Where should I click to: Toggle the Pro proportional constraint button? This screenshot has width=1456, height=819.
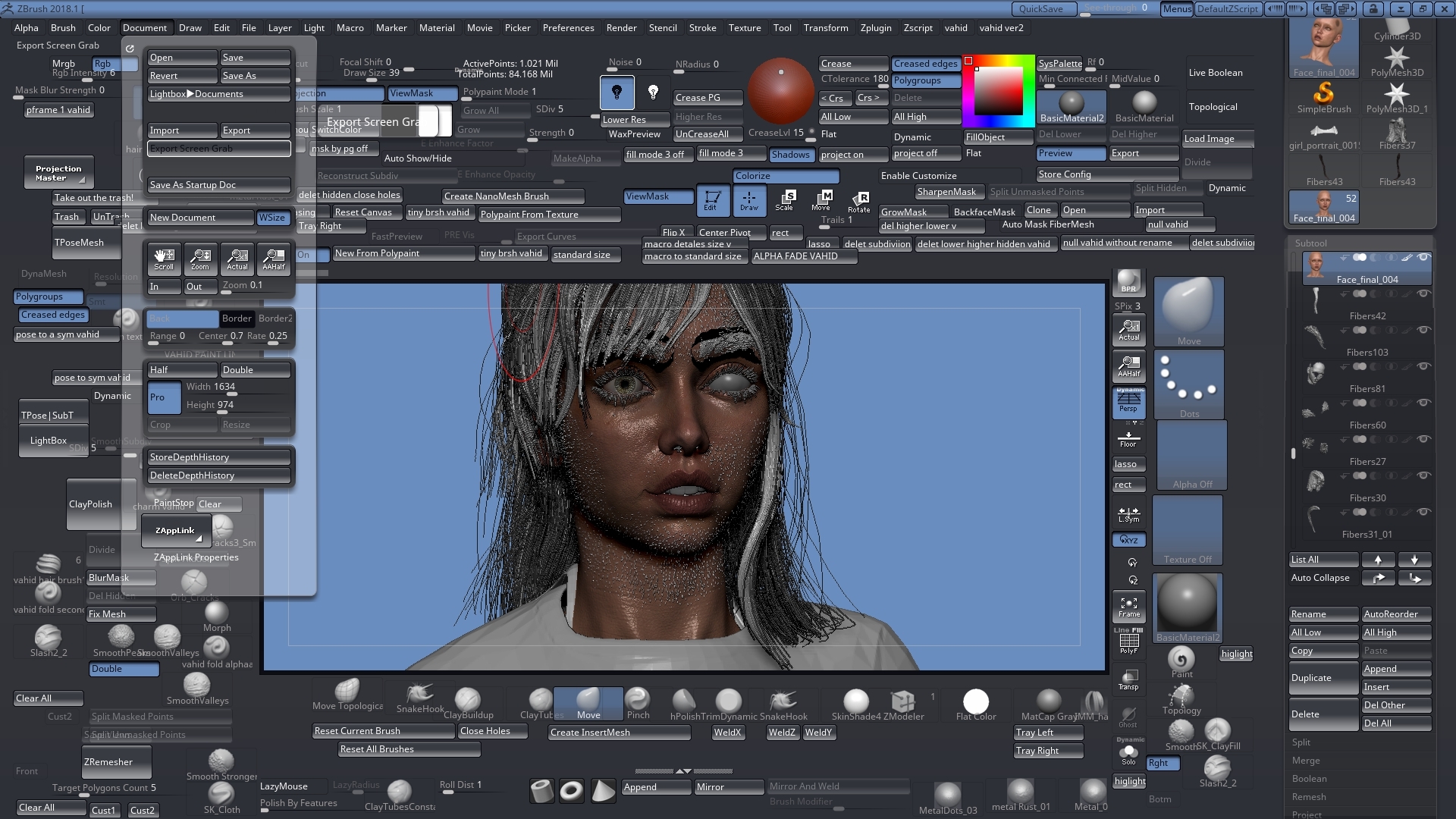tap(164, 397)
